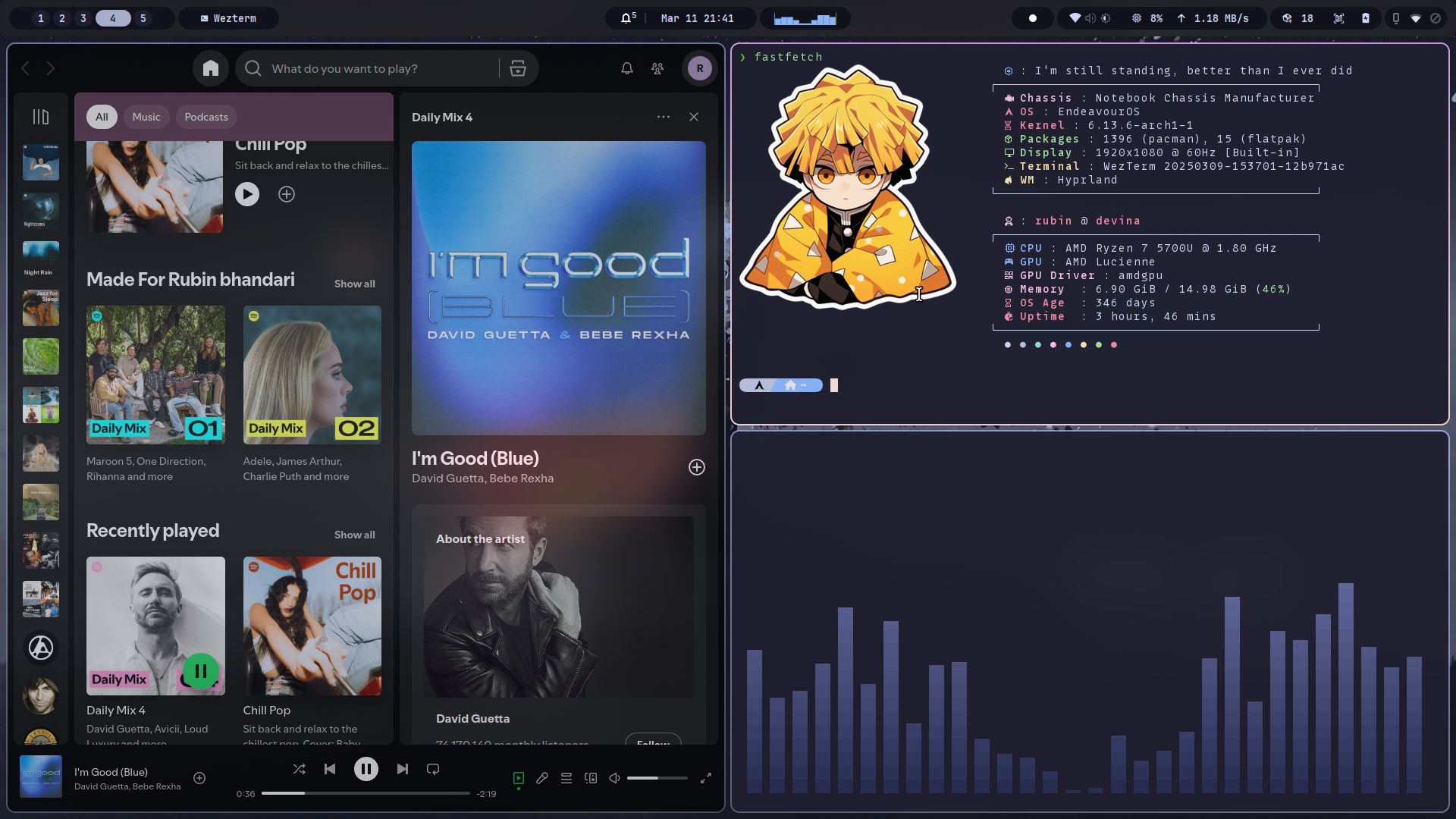Show all Recently played
The width and height of the screenshot is (1456, 819).
(x=355, y=535)
